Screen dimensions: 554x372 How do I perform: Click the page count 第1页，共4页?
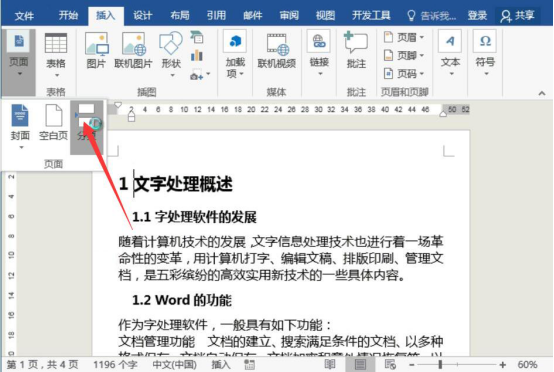pos(42,364)
